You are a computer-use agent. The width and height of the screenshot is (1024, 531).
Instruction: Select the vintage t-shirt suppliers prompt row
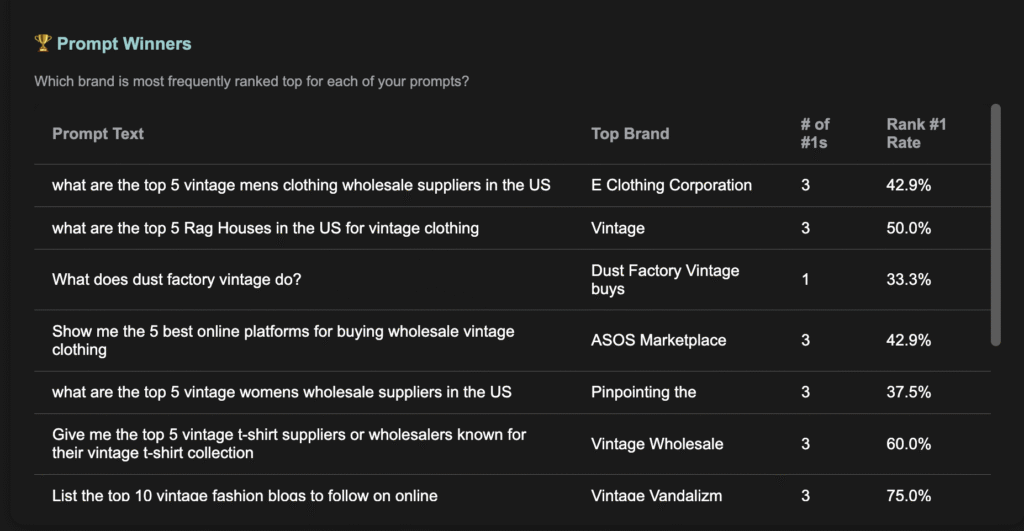(512, 444)
